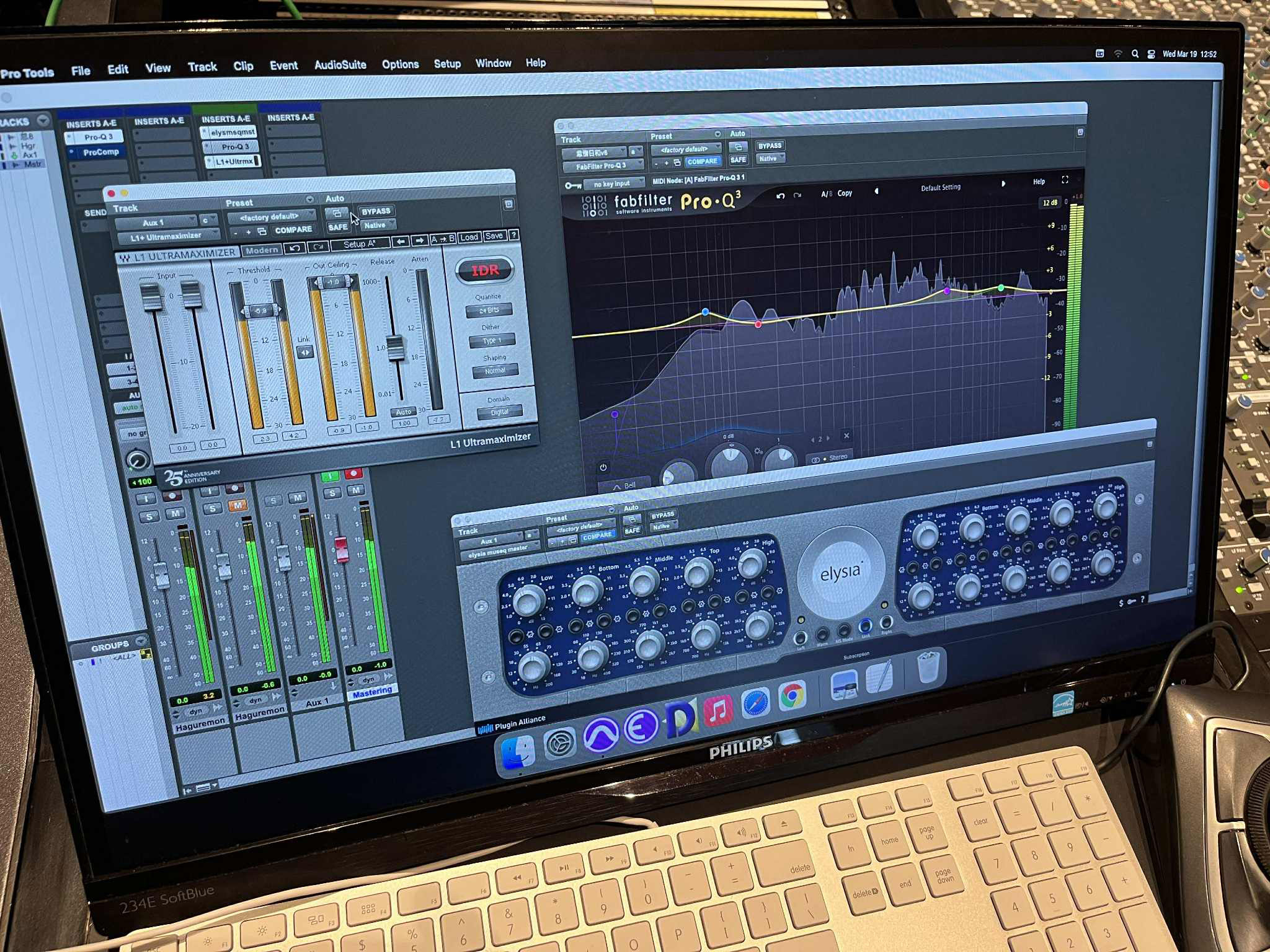This screenshot has width=1270, height=952.
Task: Click the copy settings icon in L1 preset row
Action: point(262,231)
